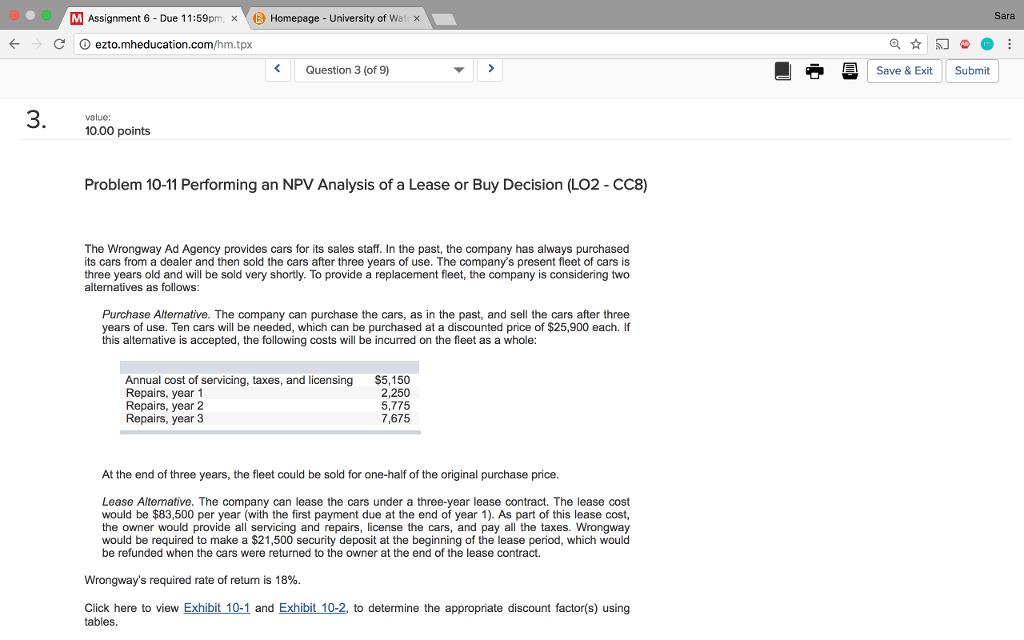1024x640 pixels.
Task: Click the red window close button
Action: click(14, 15)
